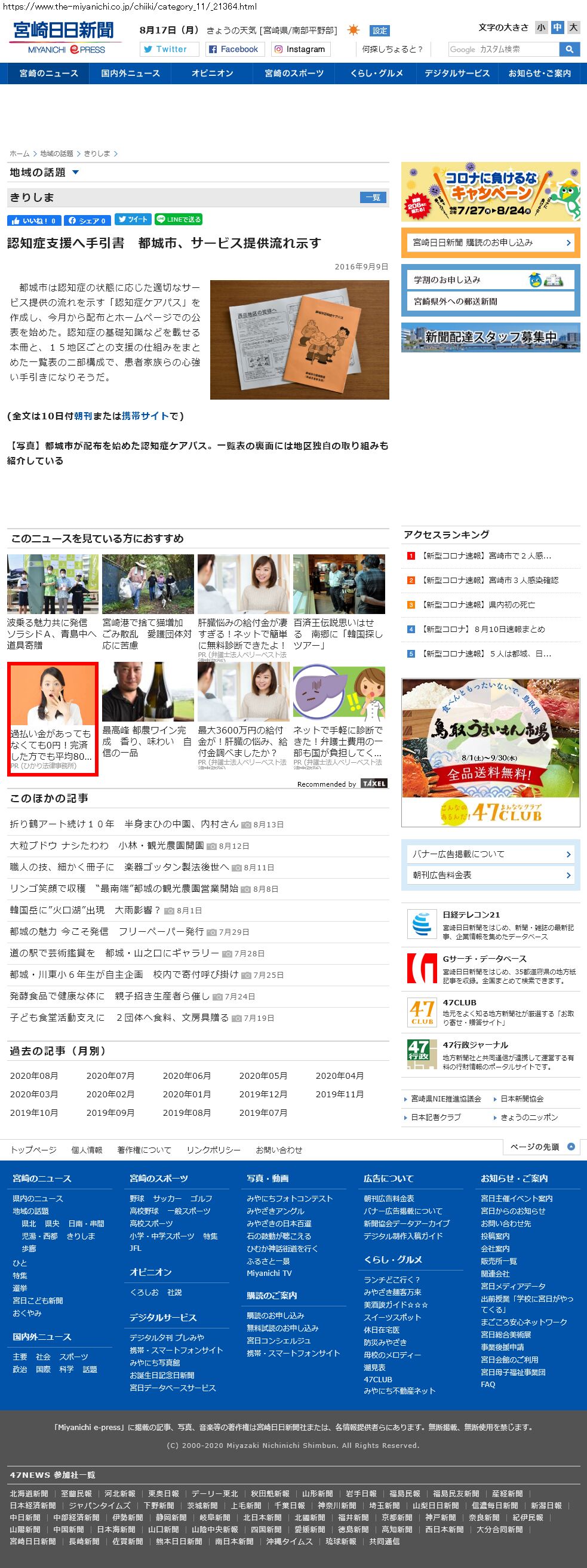
Task: Open the Facebook page link
Action: [233, 50]
